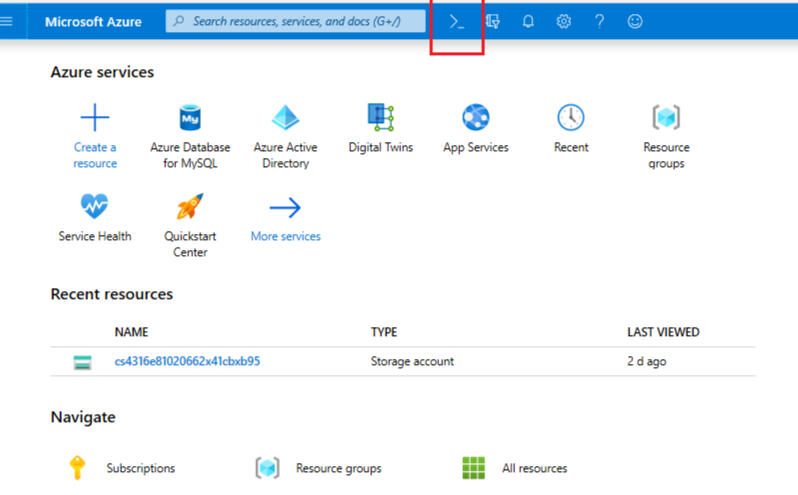Open Azure Database for MySQL service

pyautogui.click(x=190, y=118)
